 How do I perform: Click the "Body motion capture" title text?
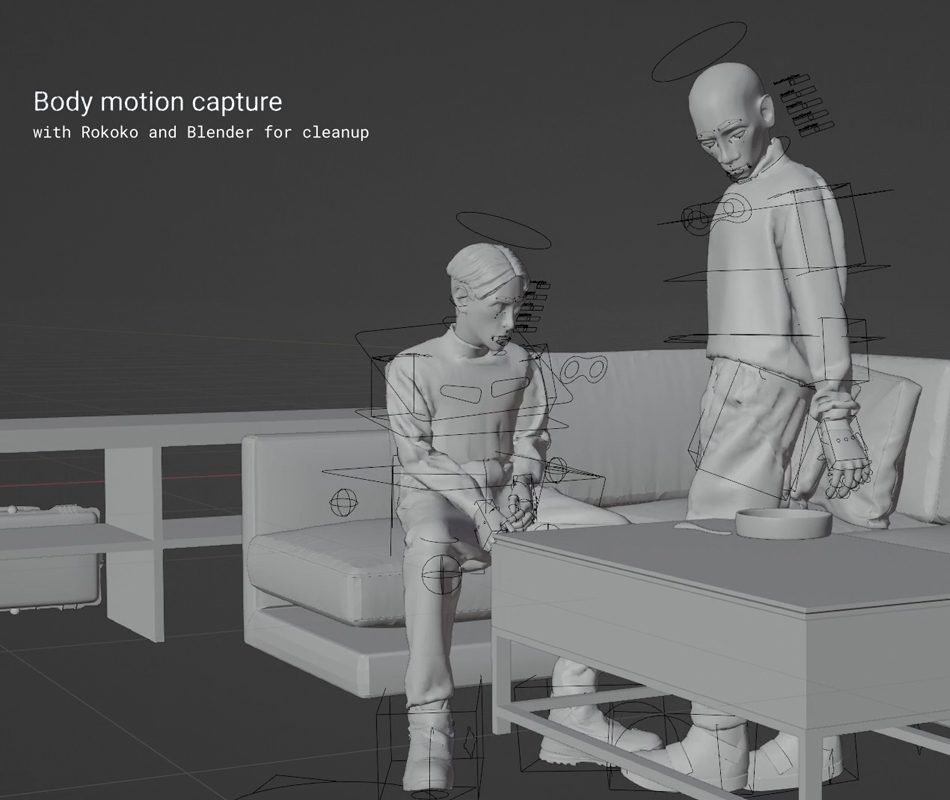point(158,101)
